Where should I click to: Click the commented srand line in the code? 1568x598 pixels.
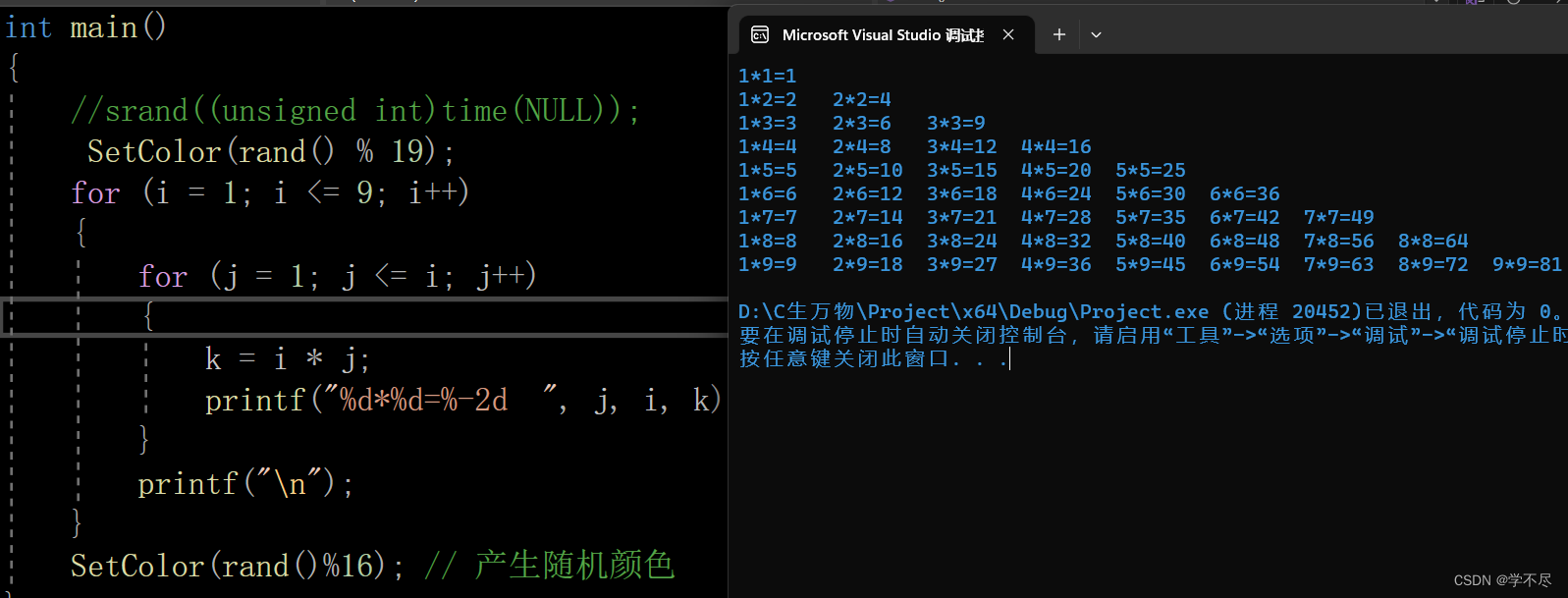pyautogui.click(x=354, y=111)
